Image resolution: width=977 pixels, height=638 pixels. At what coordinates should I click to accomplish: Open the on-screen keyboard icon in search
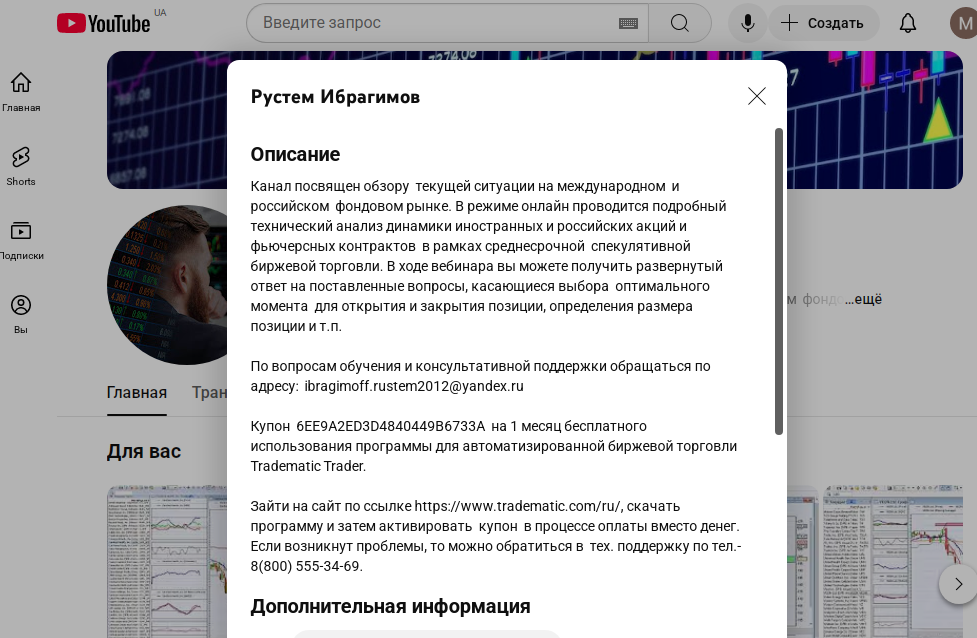pos(628,24)
